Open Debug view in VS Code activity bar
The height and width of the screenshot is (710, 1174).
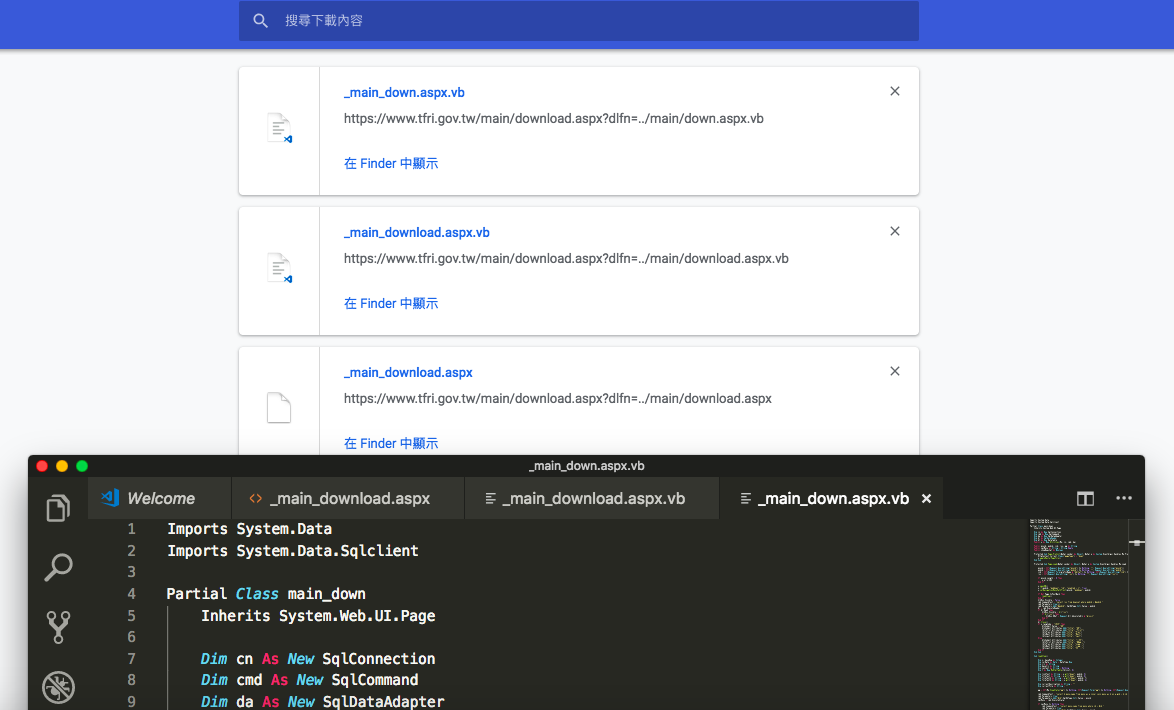[x=58, y=687]
